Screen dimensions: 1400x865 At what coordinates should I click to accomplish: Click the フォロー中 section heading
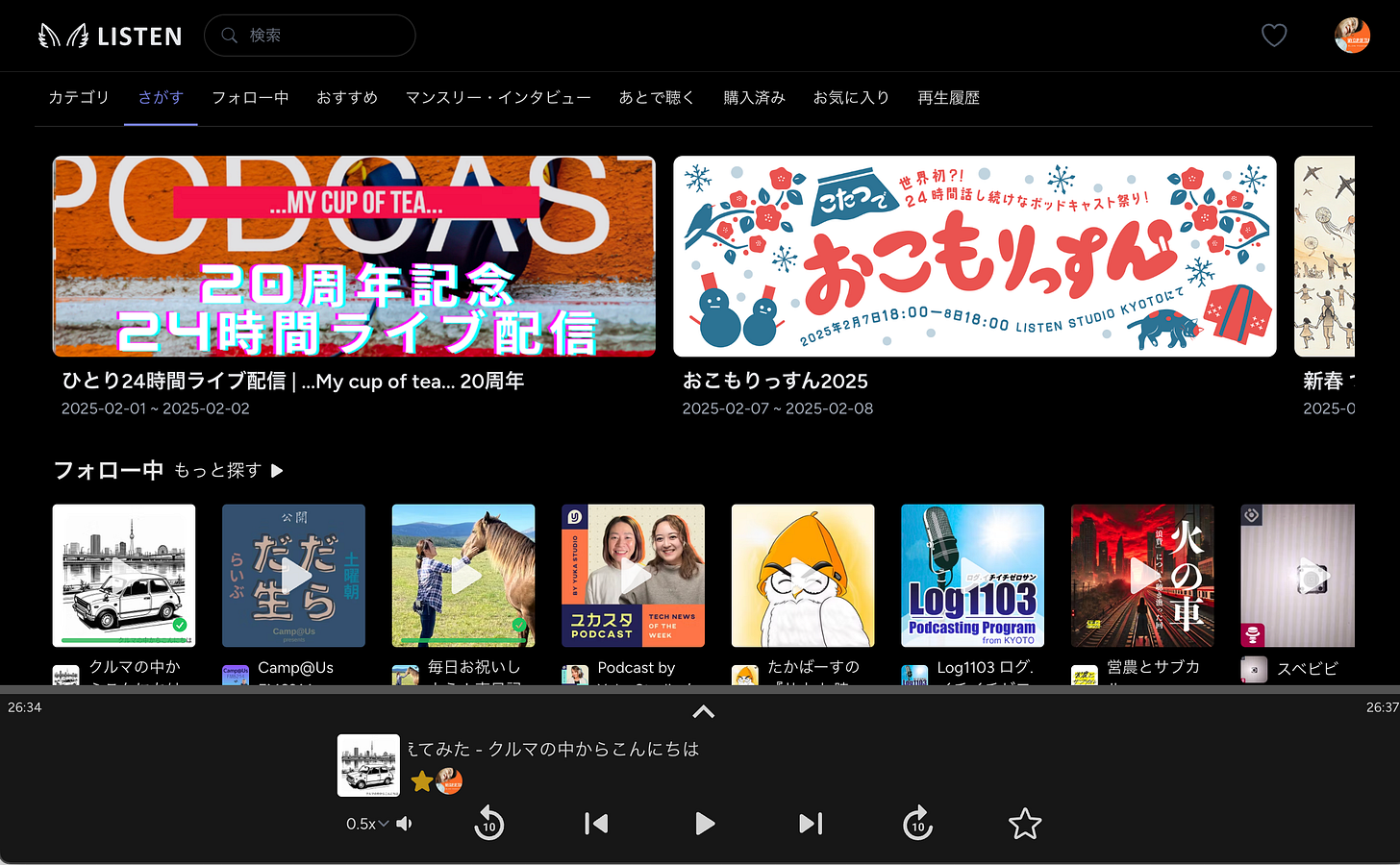(x=108, y=470)
